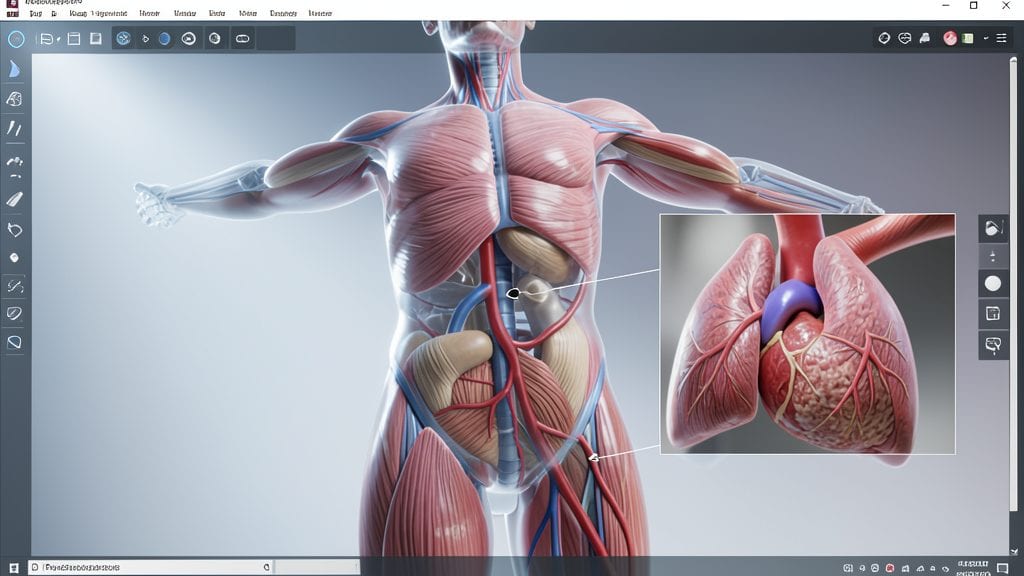Screen dimensions: 1024x576
Task: Select the slashed leaf-shaped tool in the left sidebar
Action: (14, 313)
